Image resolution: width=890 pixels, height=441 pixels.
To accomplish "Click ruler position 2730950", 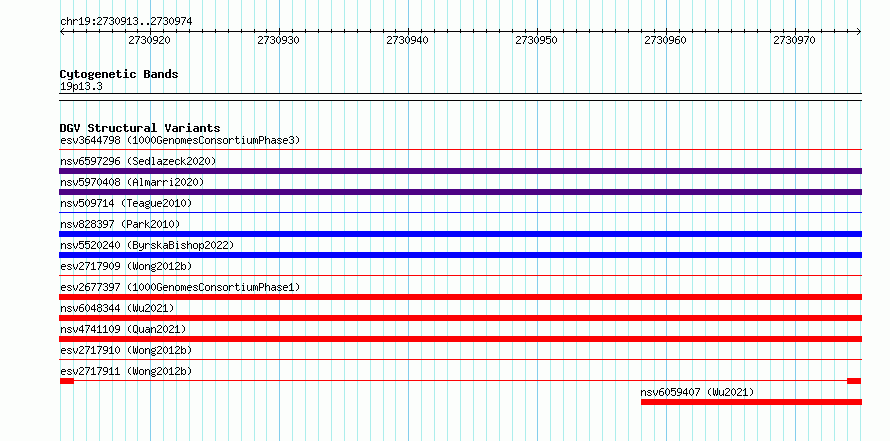I will pyautogui.click(x=536, y=40).
